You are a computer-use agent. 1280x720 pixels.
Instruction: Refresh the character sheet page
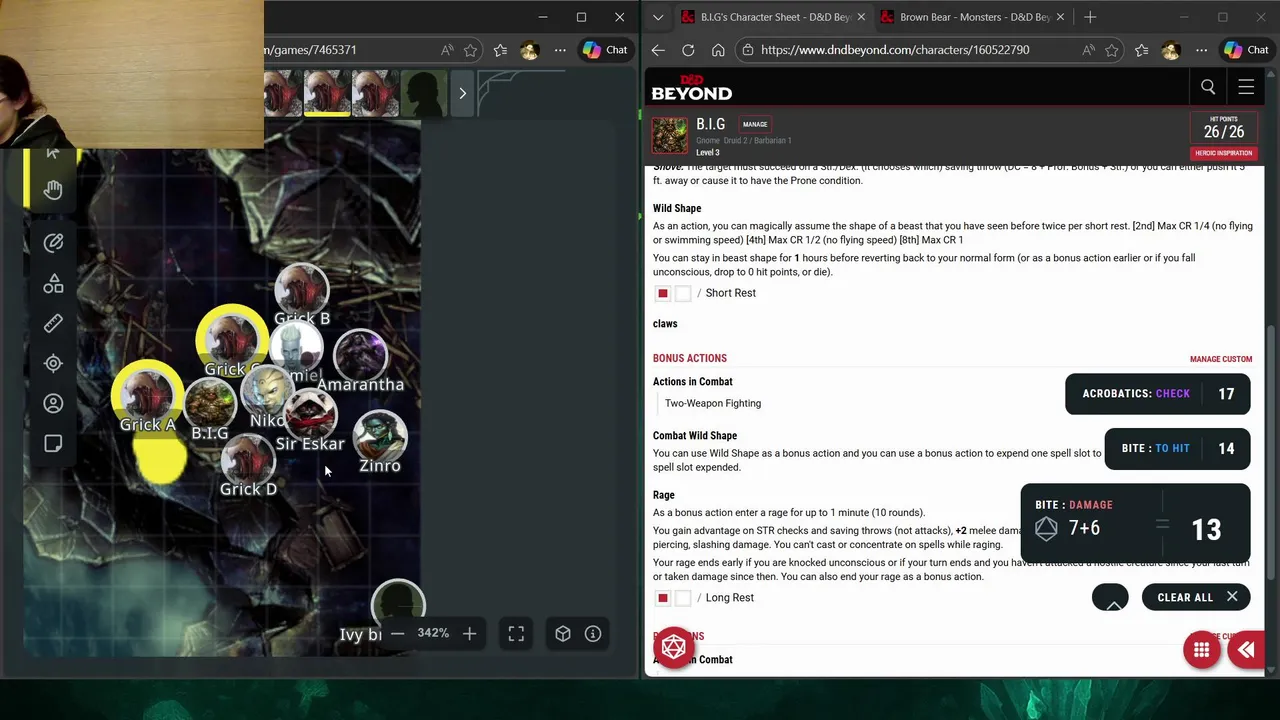click(x=688, y=50)
